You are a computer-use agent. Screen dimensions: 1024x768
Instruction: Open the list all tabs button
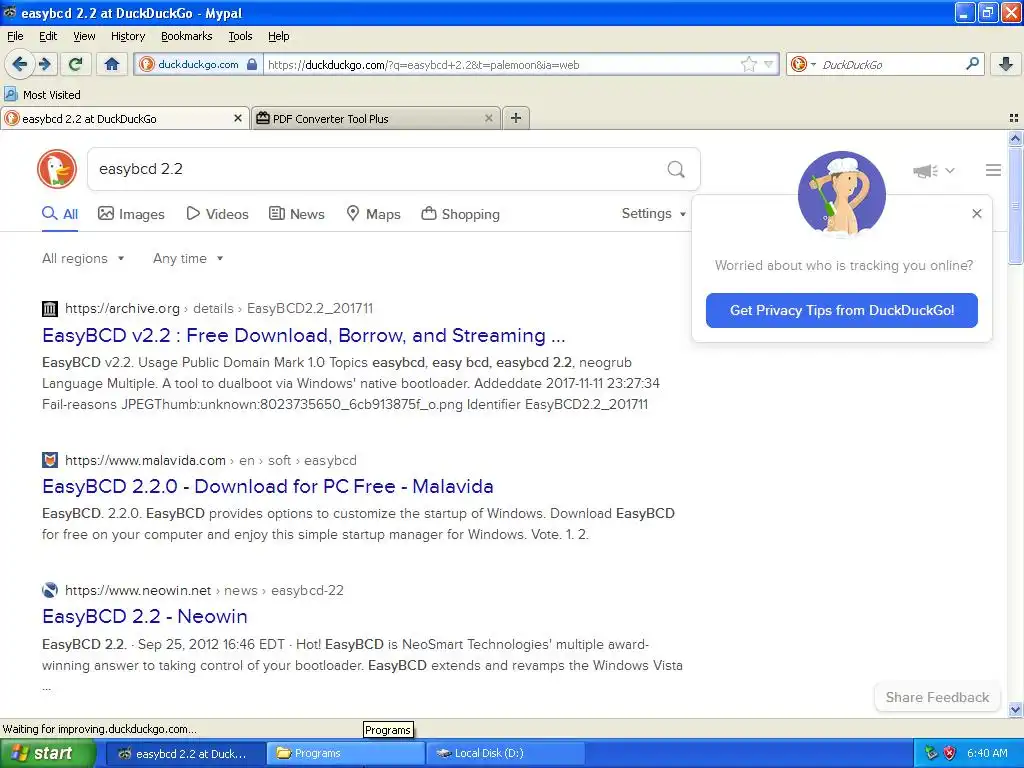pyautogui.click(x=1014, y=118)
